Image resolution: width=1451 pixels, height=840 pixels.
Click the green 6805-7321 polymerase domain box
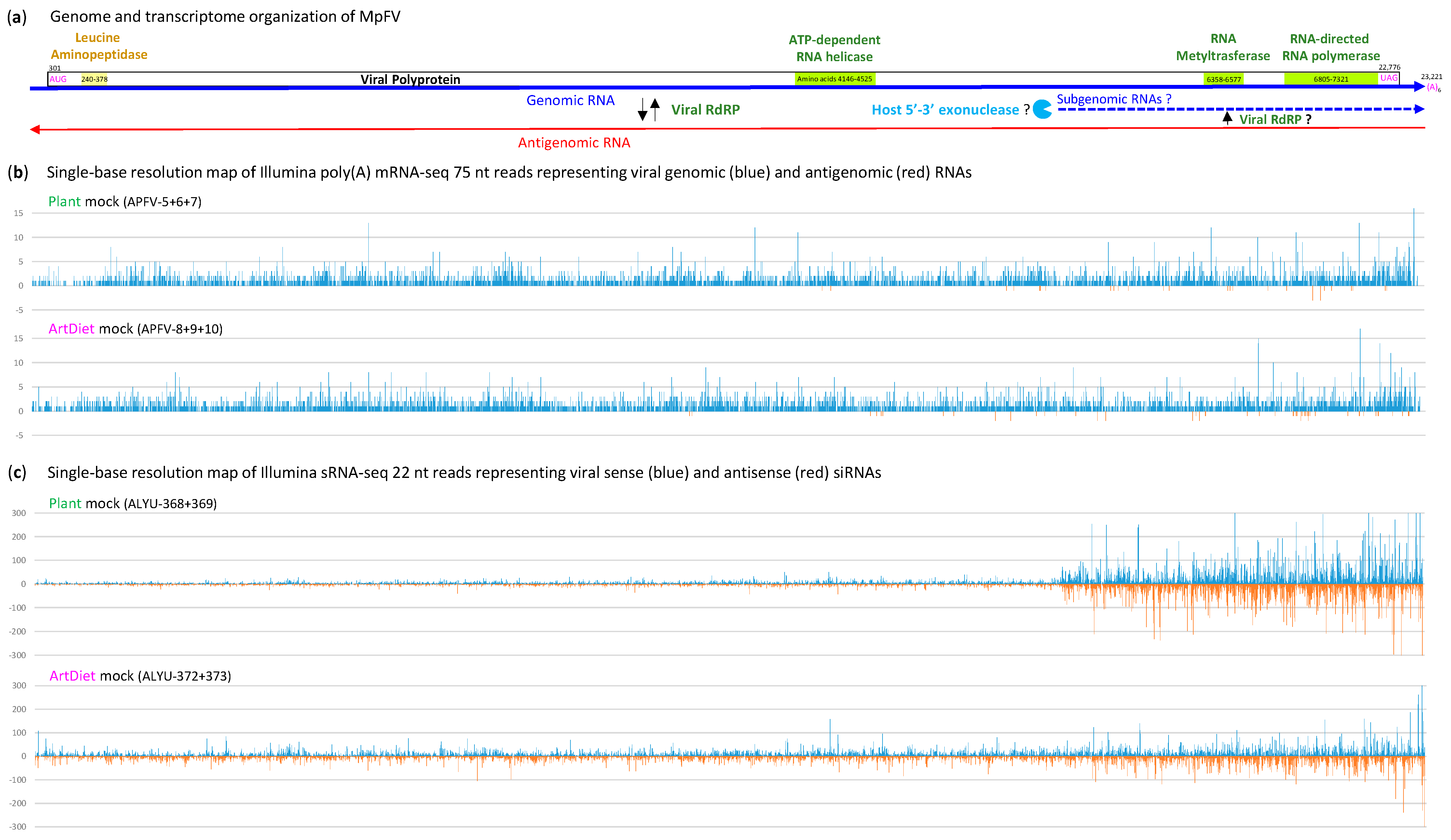(1331, 79)
